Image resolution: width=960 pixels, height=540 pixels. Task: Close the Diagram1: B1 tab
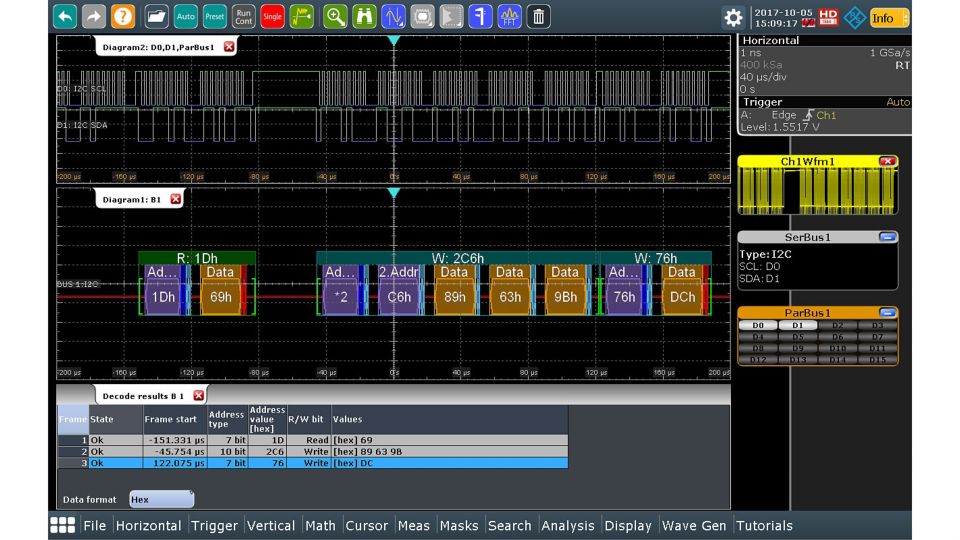(176, 199)
